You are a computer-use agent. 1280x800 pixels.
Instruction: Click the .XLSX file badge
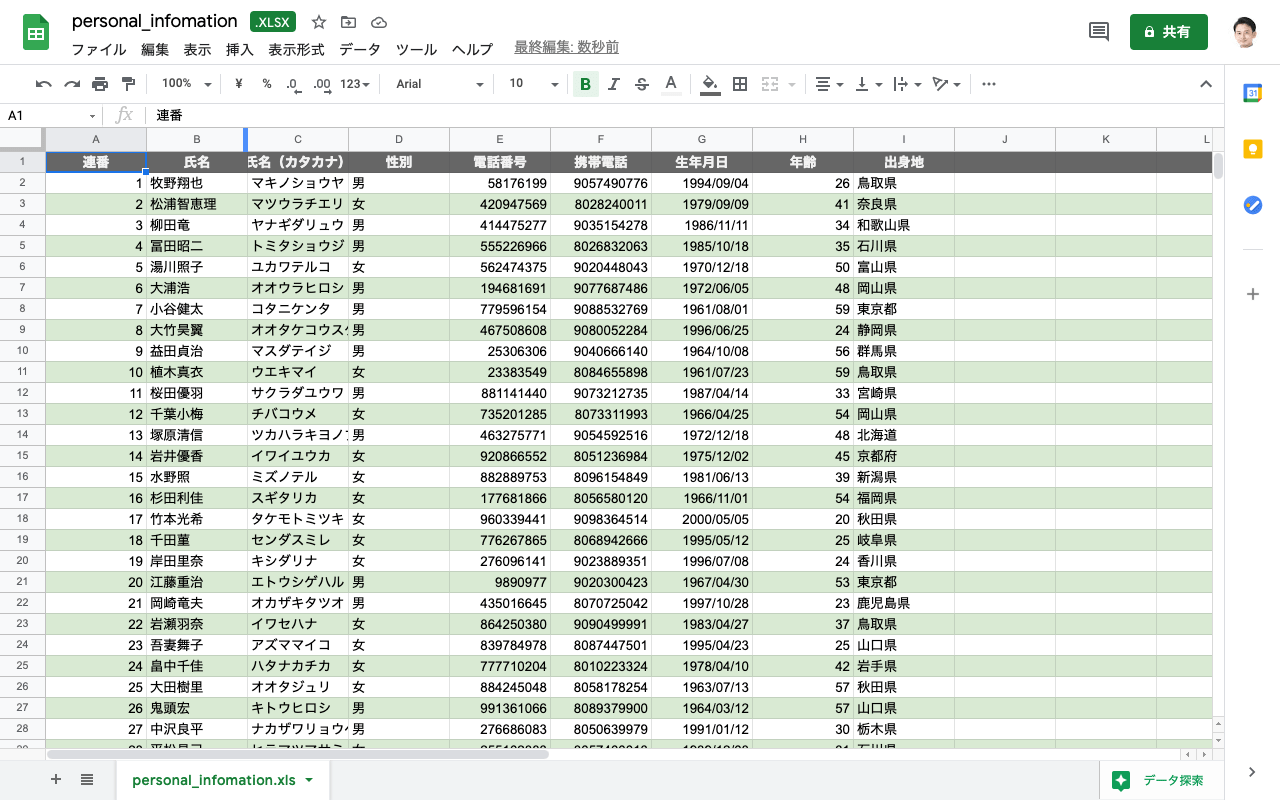(x=273, y=22)
